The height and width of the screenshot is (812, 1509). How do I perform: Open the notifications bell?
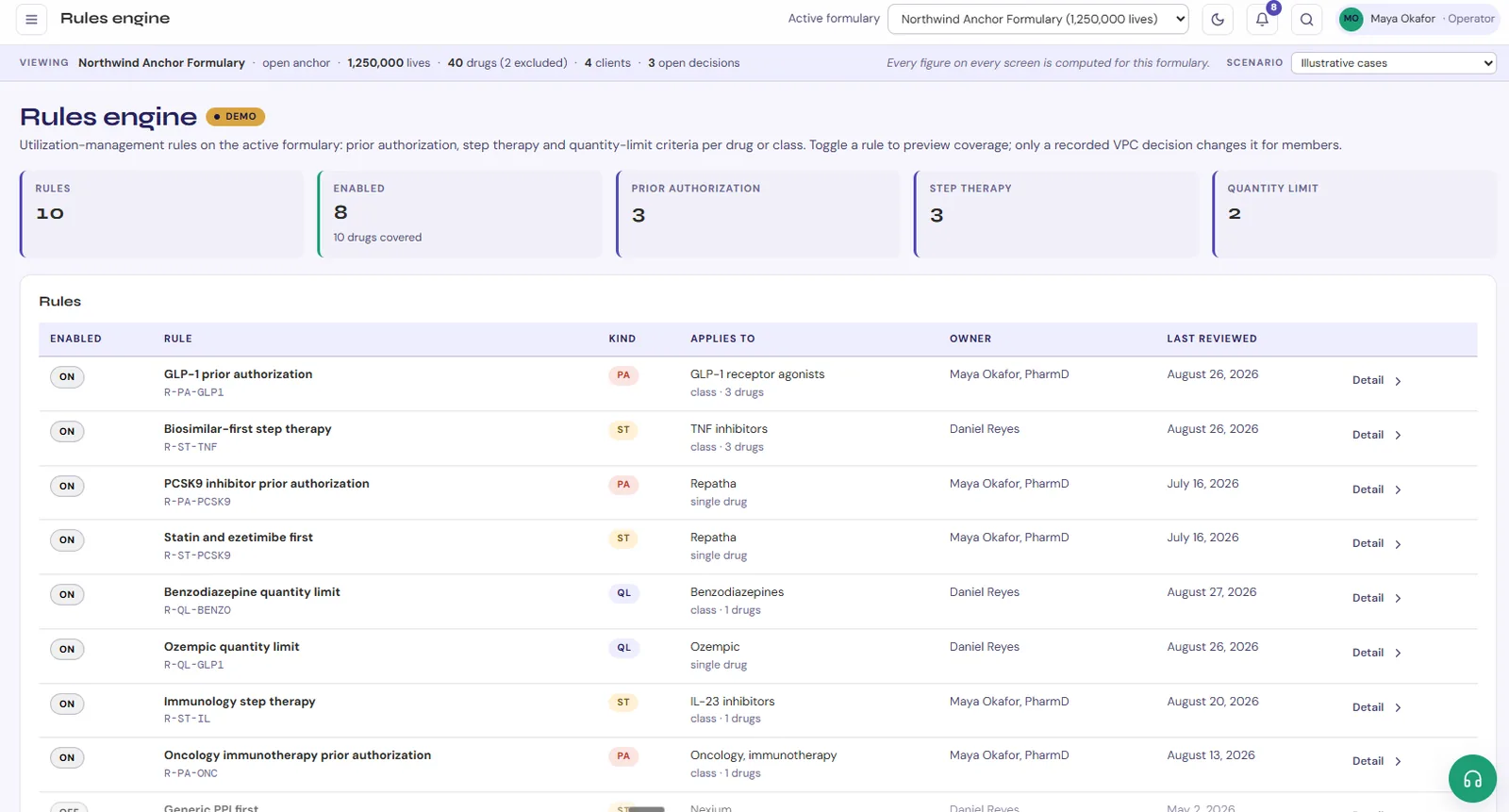1262,19
